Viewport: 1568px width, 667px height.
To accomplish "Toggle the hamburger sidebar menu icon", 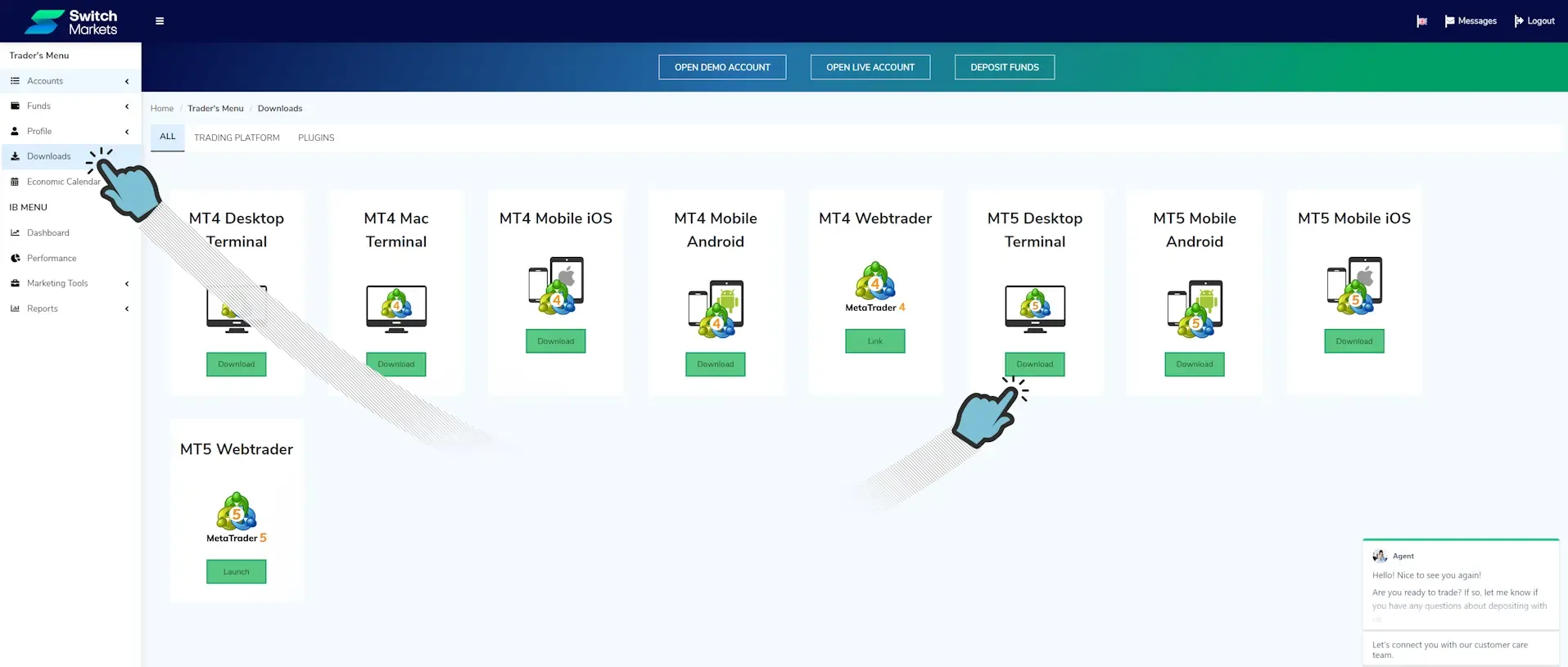I will (x=160, y=21).
